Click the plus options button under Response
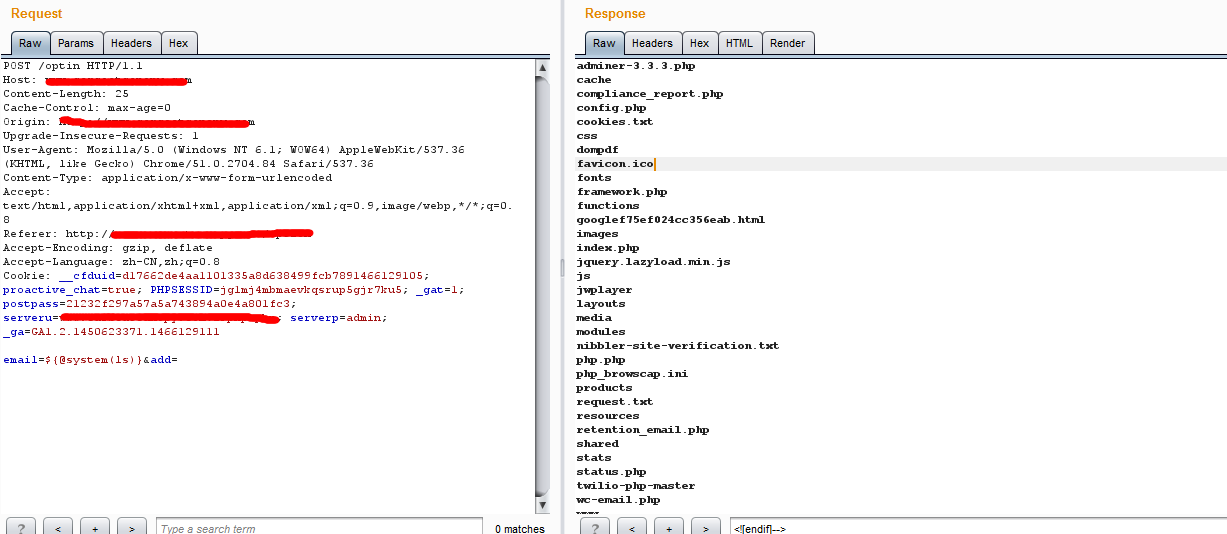1227x534 pixels. coord(668,527)
